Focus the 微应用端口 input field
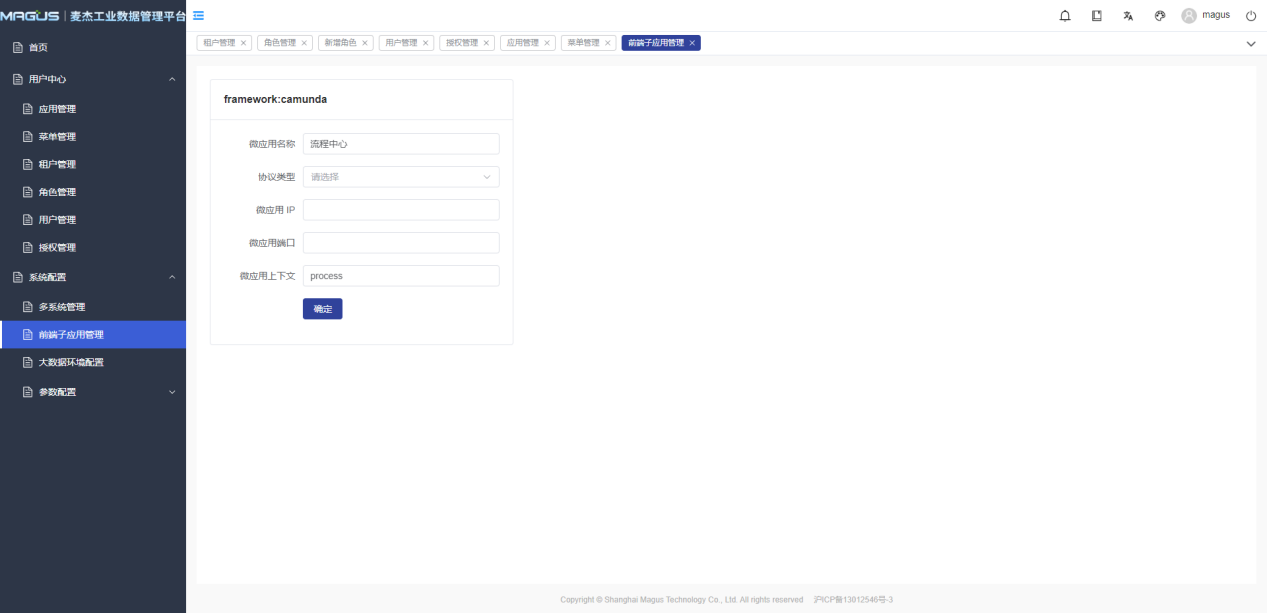 [x=400, y=243]
